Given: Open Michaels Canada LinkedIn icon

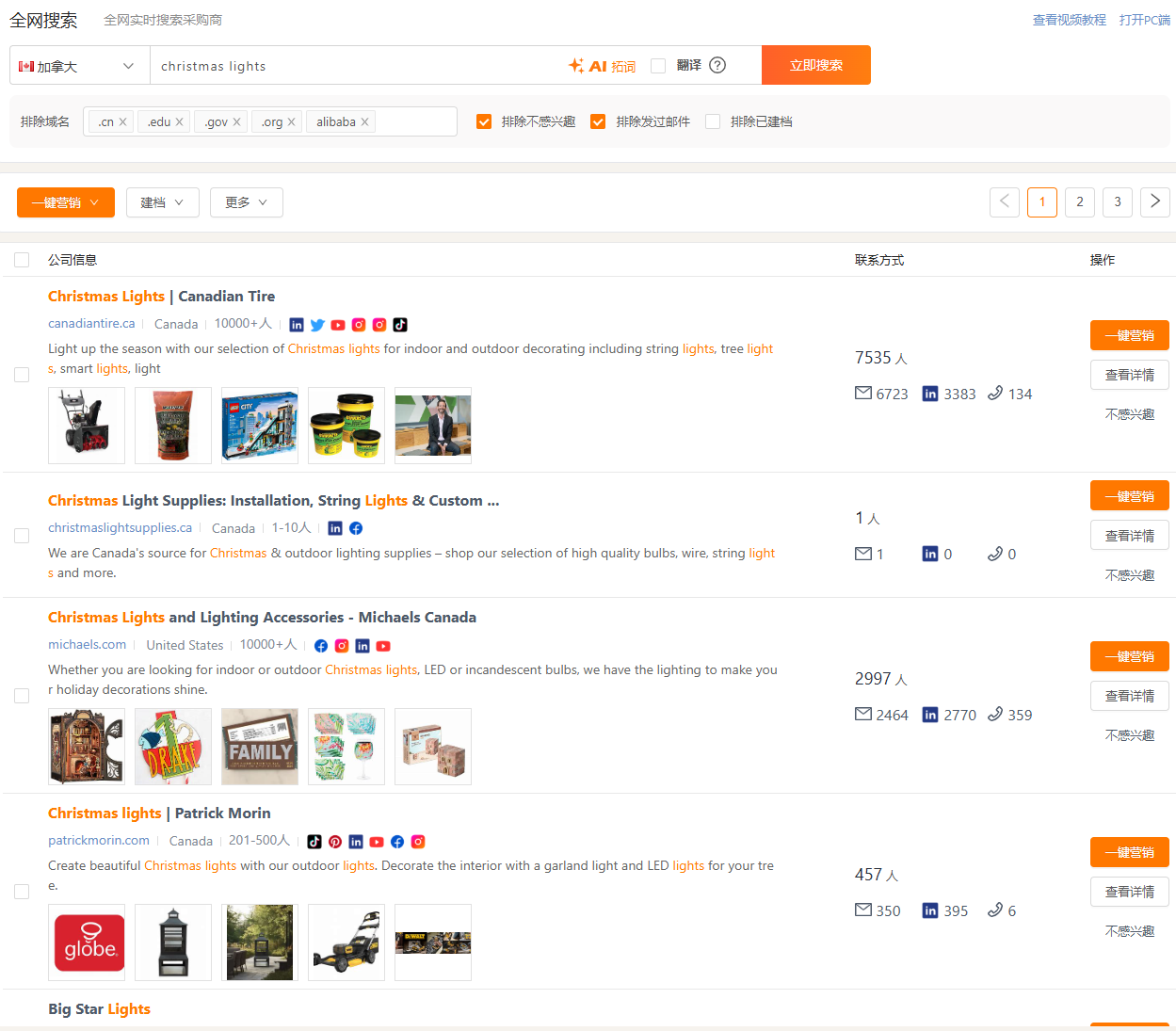Looking at the screenshot, I should (362, 646).
